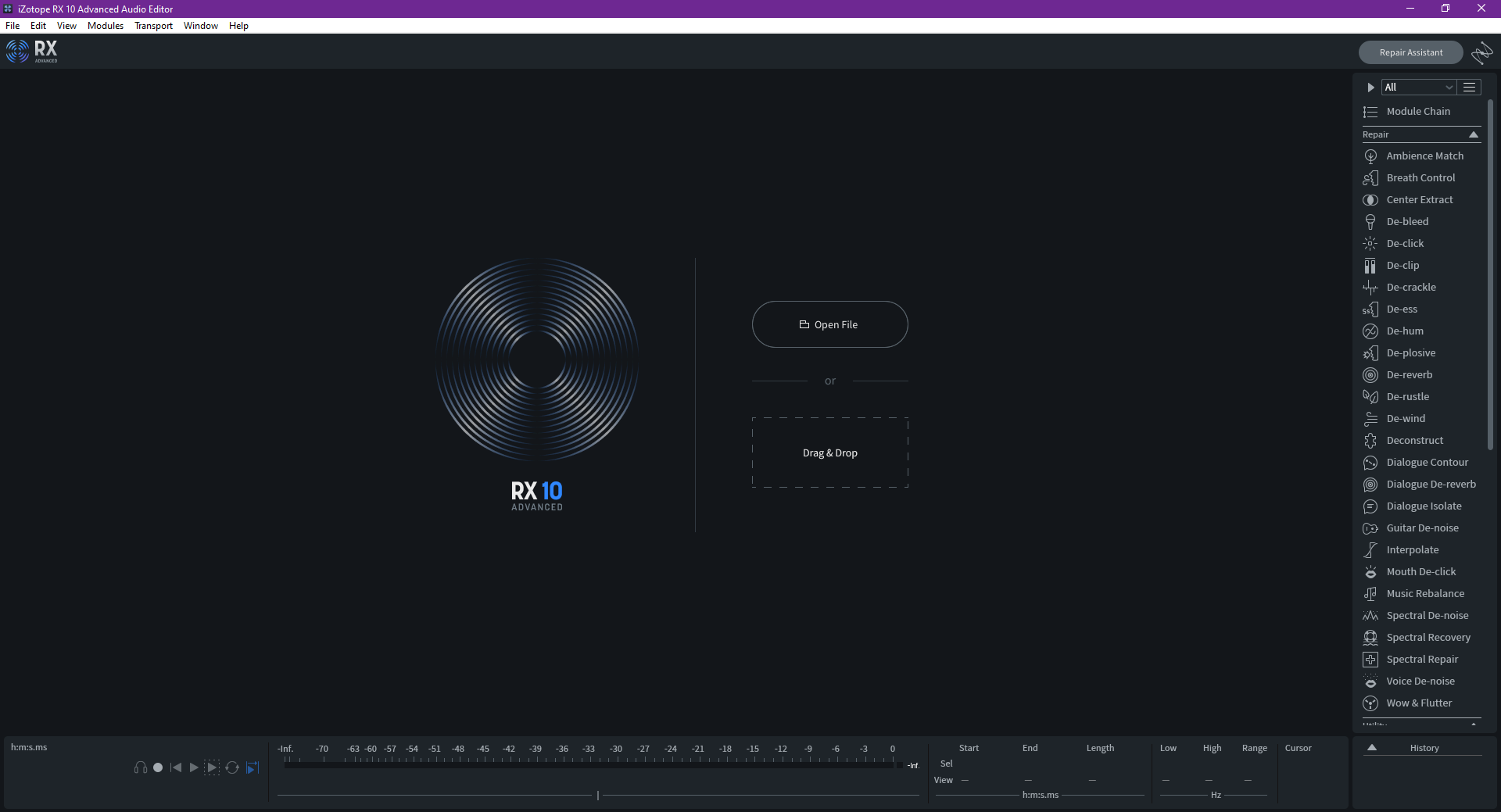Close the RX 10 window
The width and height of the screenshot is (1501, 812).
[1481, 9]
